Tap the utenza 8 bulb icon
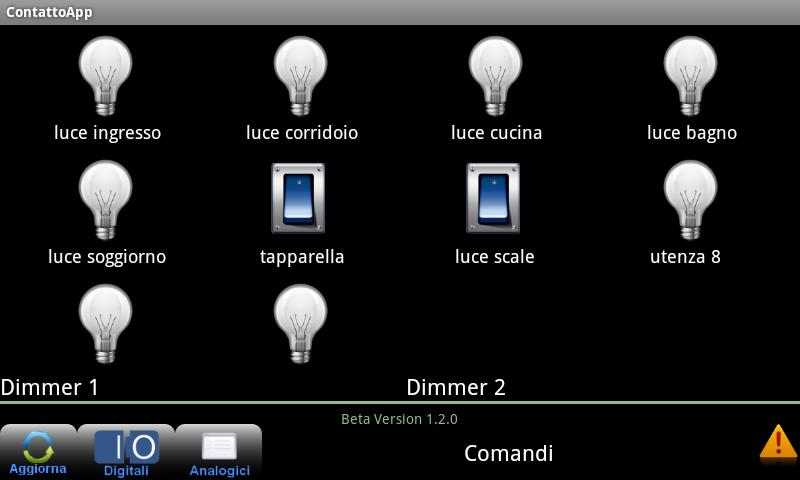This screenshot has width=800, height=480. pos(690,200)
